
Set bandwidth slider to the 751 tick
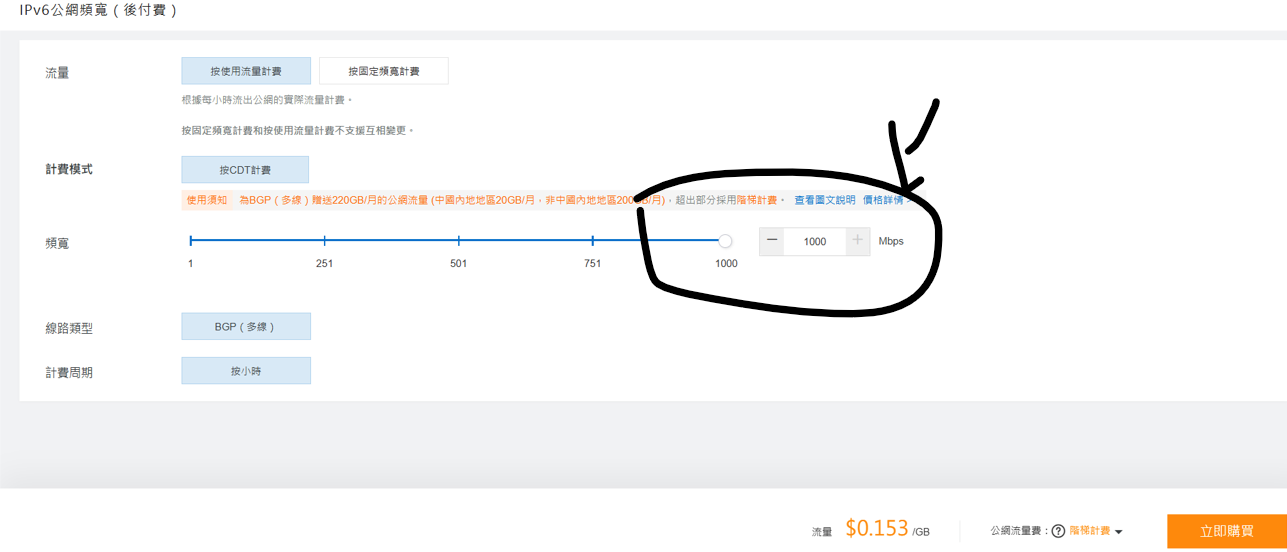[592, 241]
